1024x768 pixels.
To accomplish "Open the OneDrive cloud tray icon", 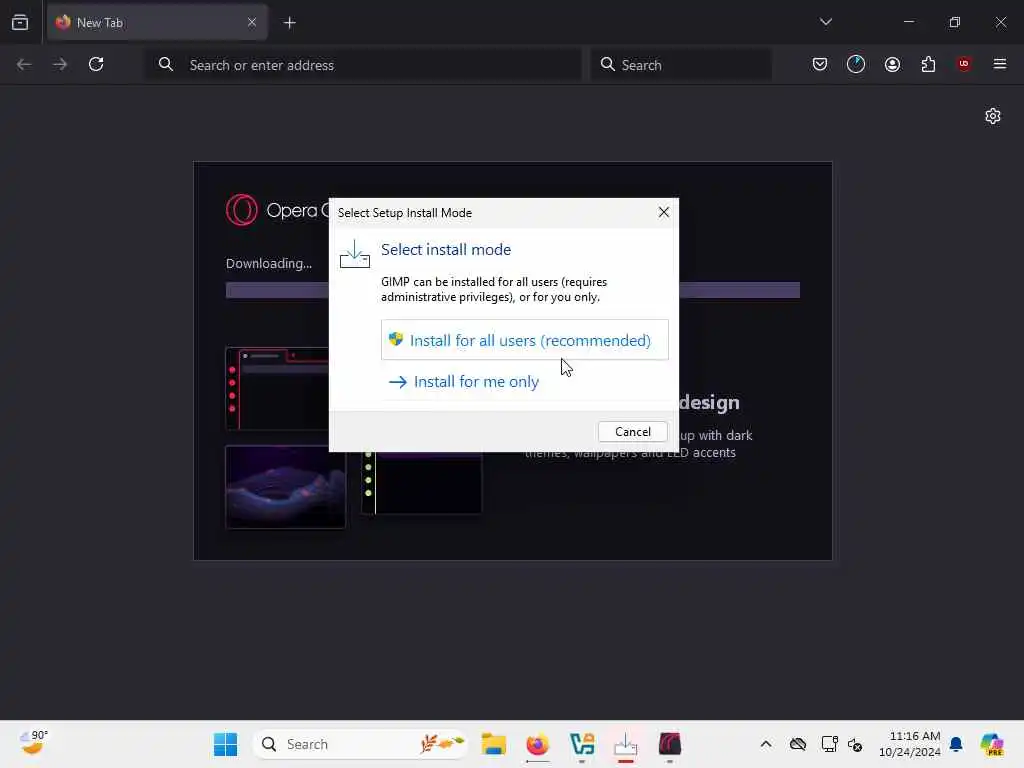I will pyautogui.click(x=797, y=744).
